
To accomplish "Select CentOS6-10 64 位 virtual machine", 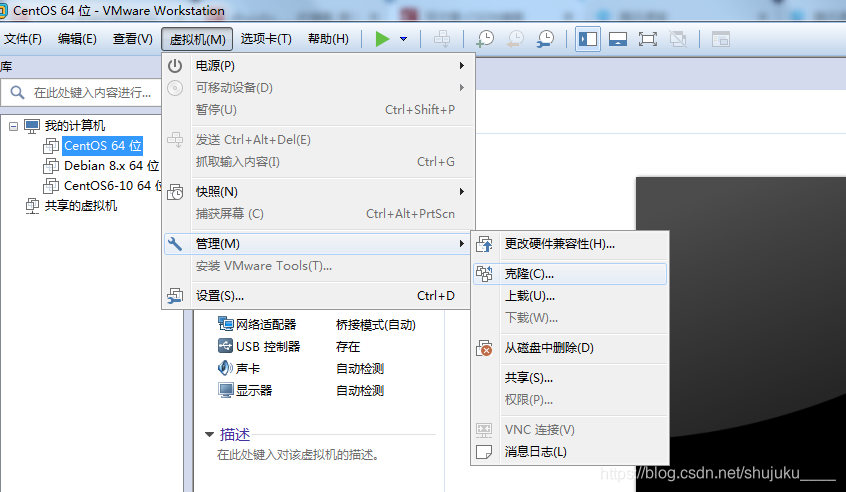I will 112,186.
